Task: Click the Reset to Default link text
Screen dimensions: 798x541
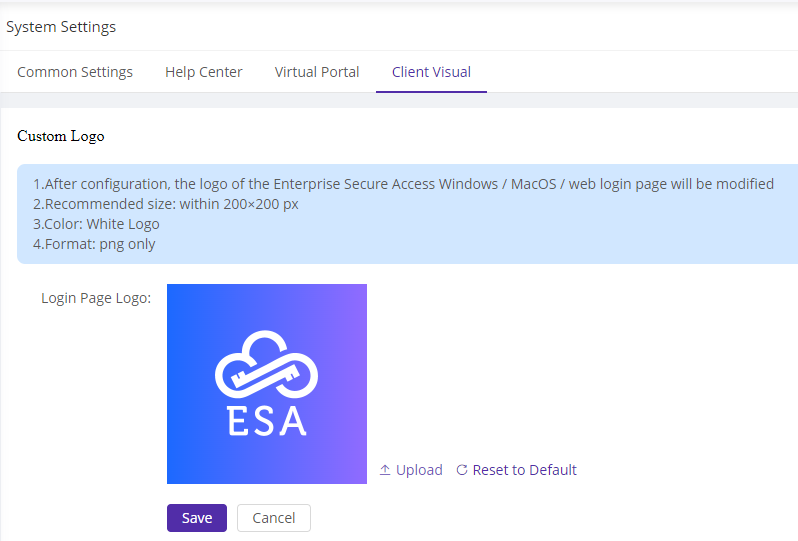Action: click(524, 470)
